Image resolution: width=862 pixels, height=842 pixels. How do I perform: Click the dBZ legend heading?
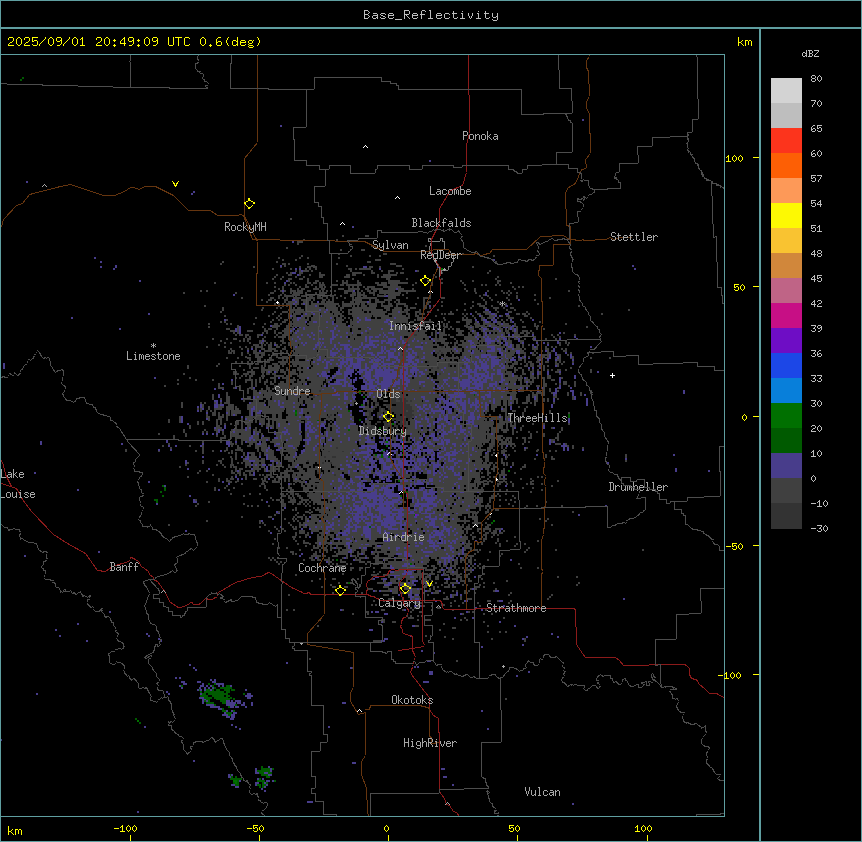[810, 54]
